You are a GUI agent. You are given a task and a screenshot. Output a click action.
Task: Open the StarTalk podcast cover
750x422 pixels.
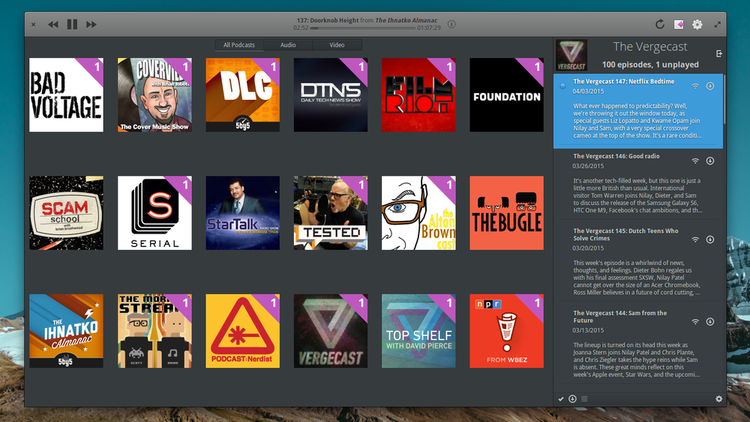point(243,213)
